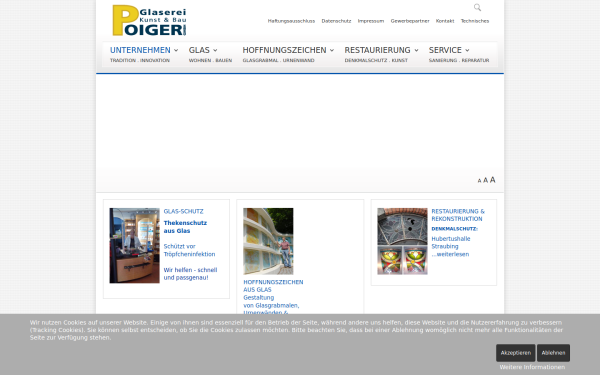Click the pharmacy counter glass thumbnail
Image resolution: width=600 pixels, height=375 pixels.
(134, 246)
